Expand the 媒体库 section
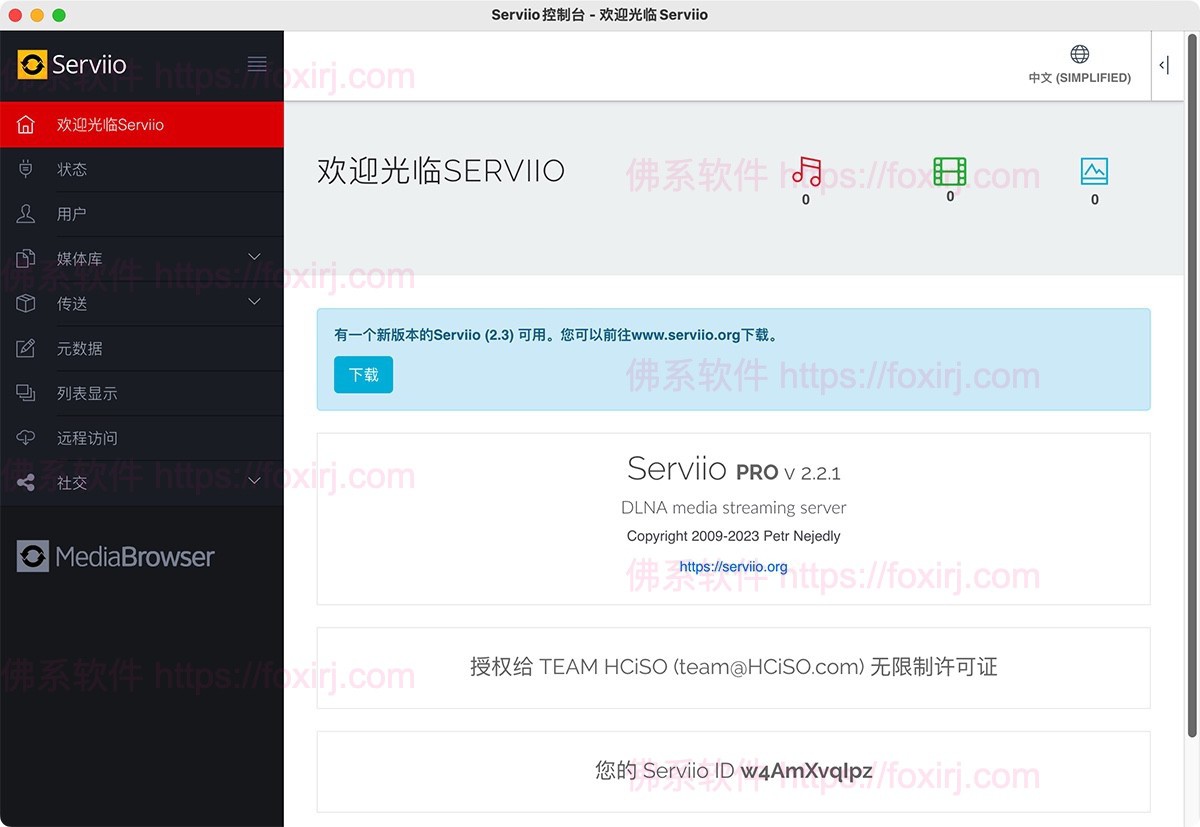Image resolution: width=1200 pixels, height=827 pixels. (254, 258)
